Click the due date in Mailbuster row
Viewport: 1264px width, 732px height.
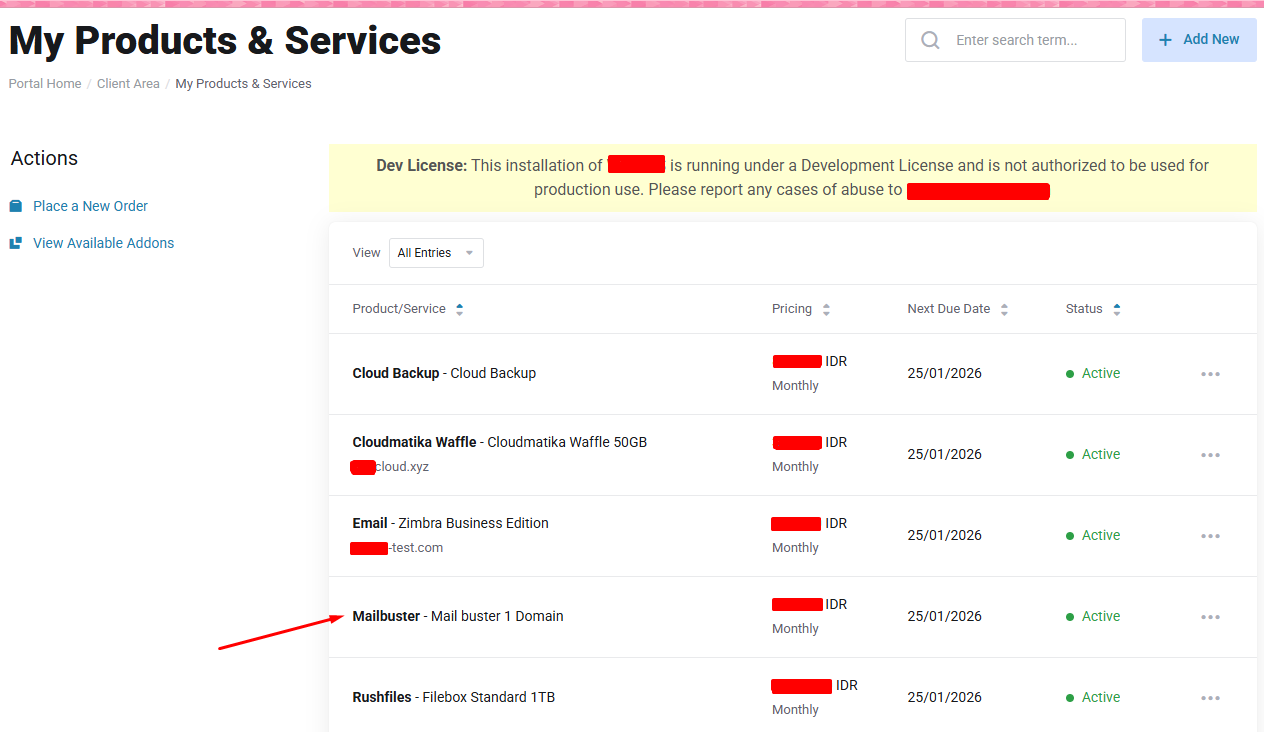click(944, 616)
